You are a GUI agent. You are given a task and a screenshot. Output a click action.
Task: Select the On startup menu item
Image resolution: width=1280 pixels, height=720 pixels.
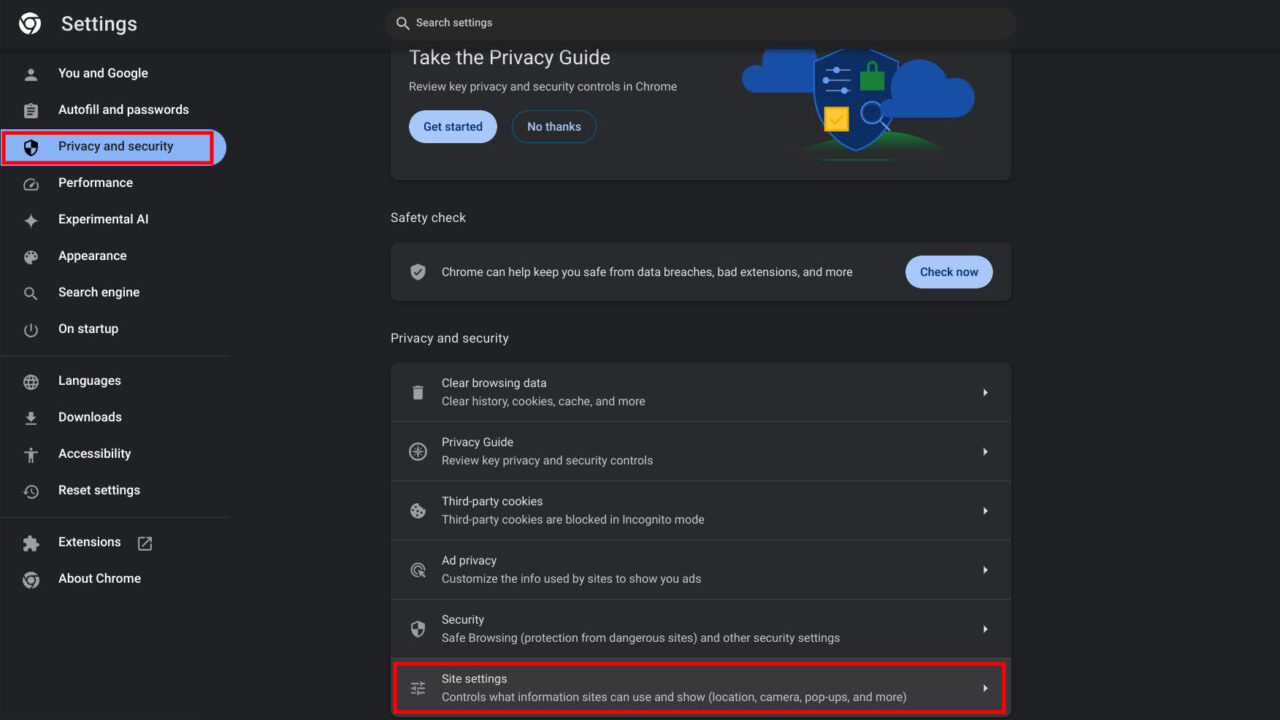click(x=88, y=328)
